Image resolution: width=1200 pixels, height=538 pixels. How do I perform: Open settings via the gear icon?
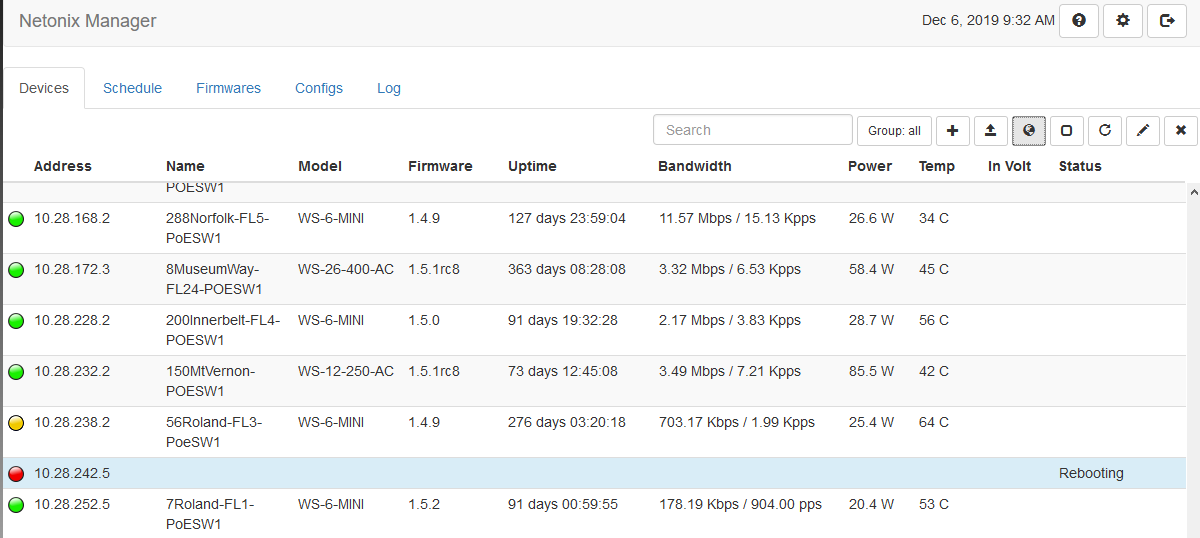(x=1123, y=21)
